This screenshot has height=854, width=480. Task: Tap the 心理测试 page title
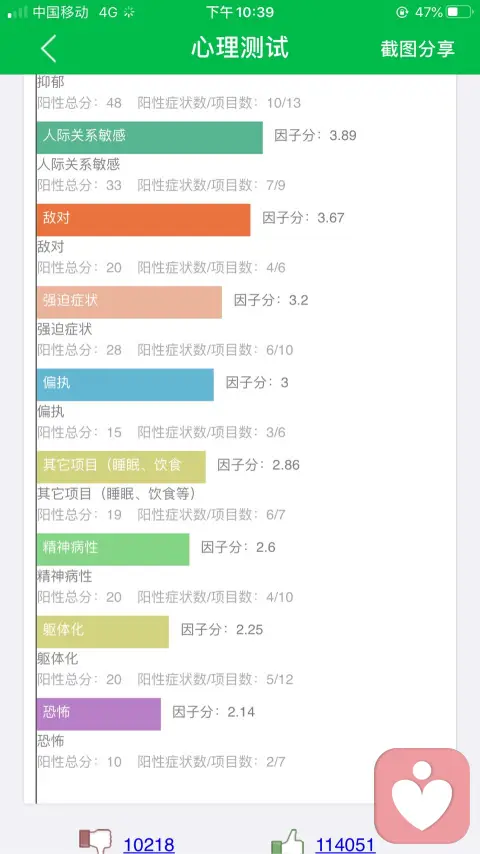point(240,48)
